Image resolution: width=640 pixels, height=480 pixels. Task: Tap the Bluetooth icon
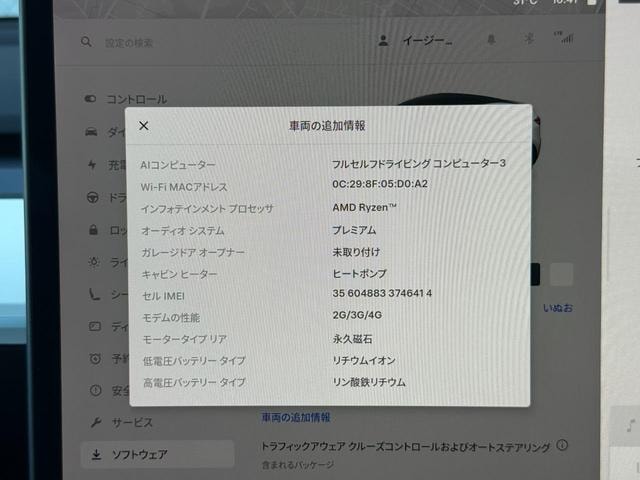point(529,39)
